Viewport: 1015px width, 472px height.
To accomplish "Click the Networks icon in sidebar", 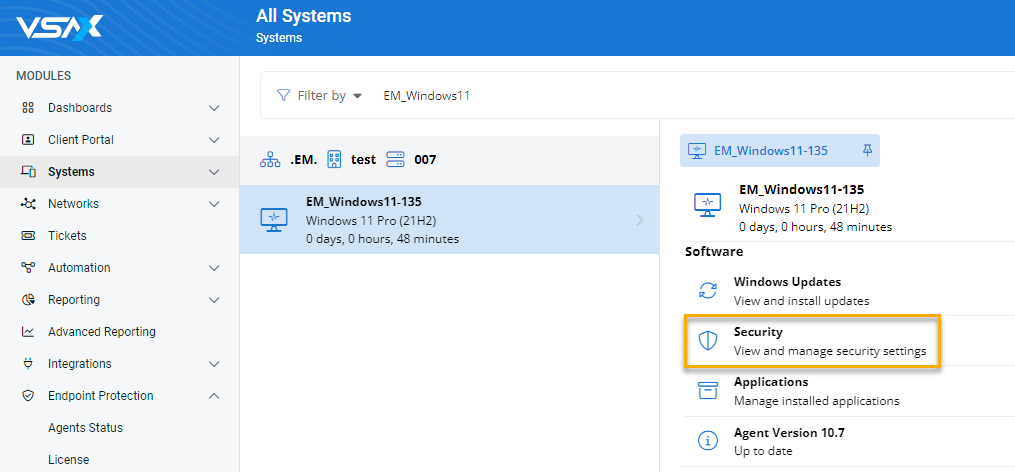I will (28, 204).
